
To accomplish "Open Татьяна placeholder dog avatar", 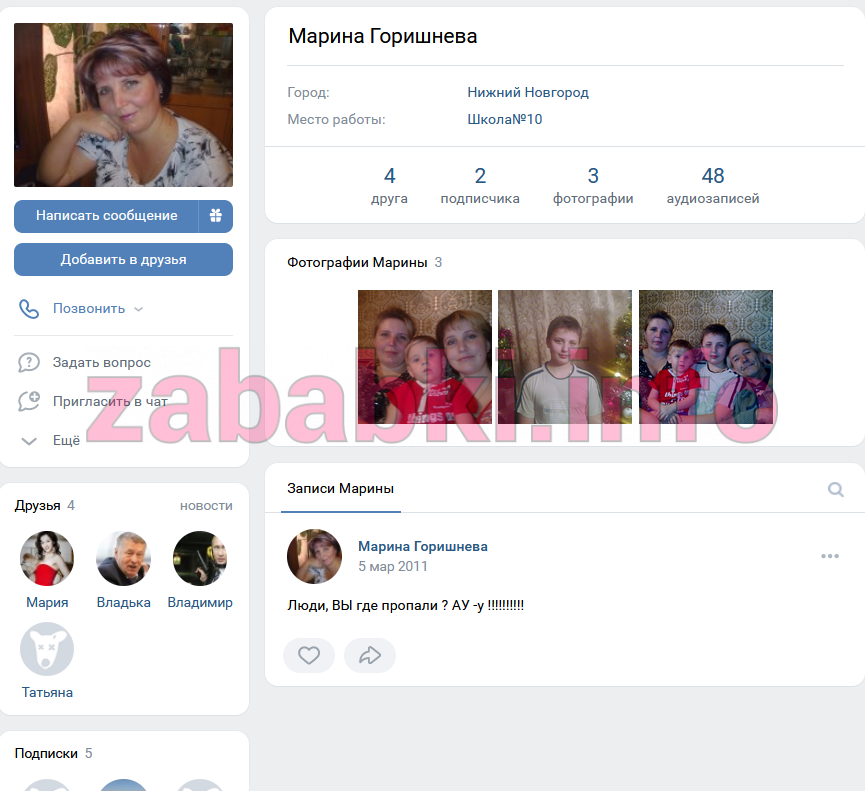I will click(47, 649).
